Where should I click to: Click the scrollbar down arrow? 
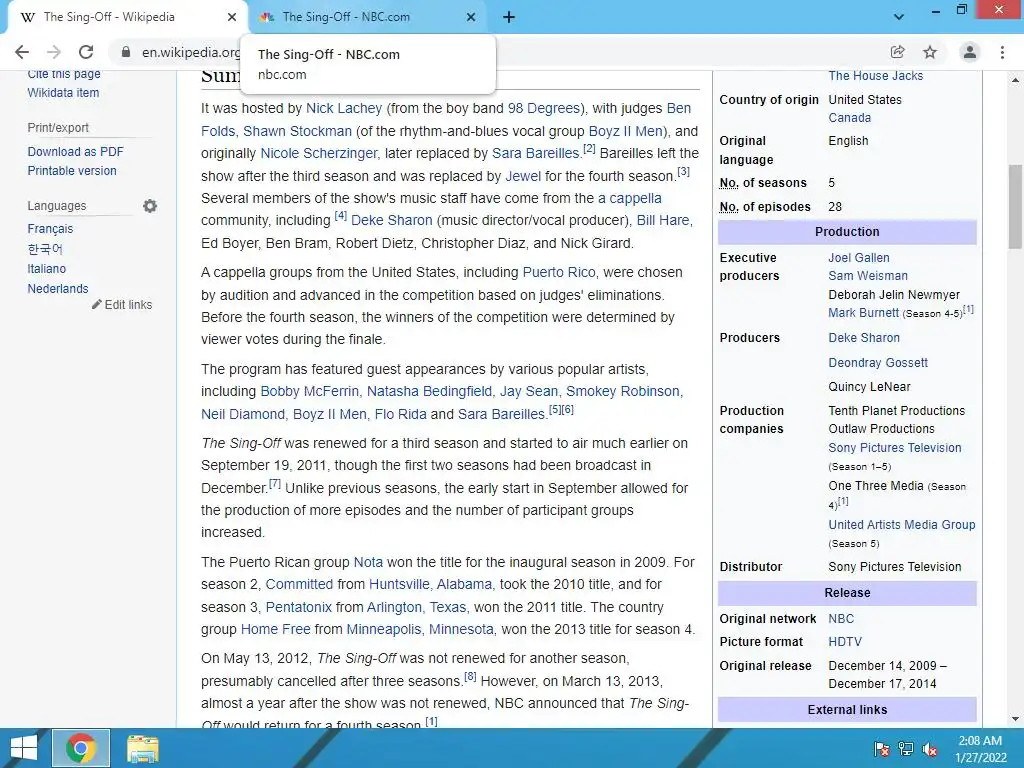pos(1015,719)
